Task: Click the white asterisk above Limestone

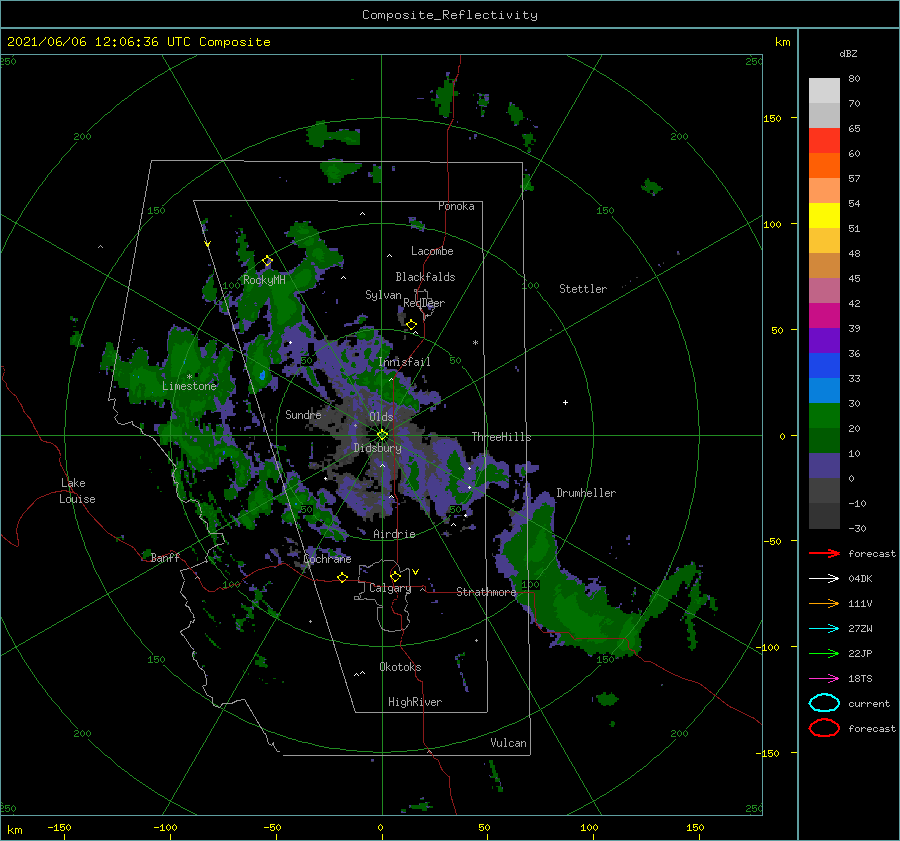Action: pyautogui.click(x=189, y=377)
